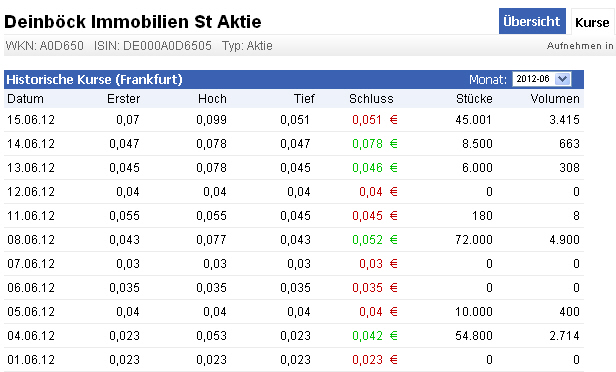Click the green euro icon for 04.06.12

pyautogui.click(x=394, y=336)
